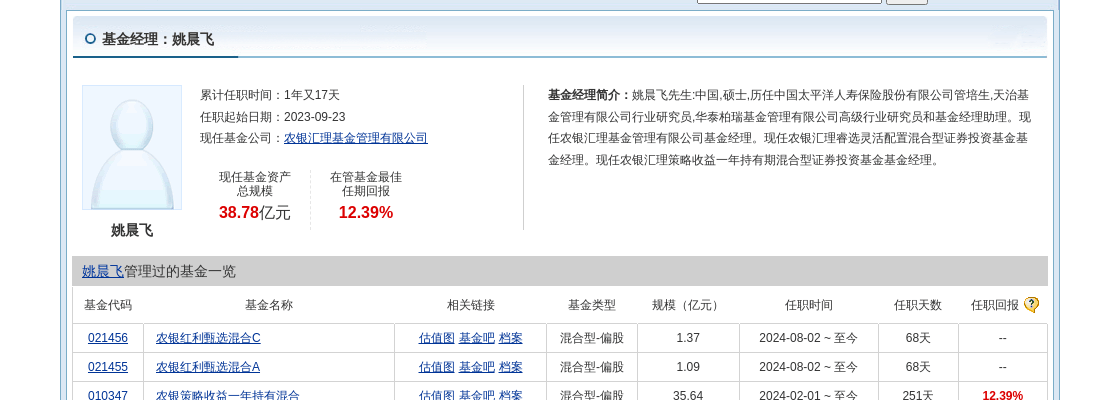Open 农银策略收益一年持有混合 fund link

(x=228, y=395)
